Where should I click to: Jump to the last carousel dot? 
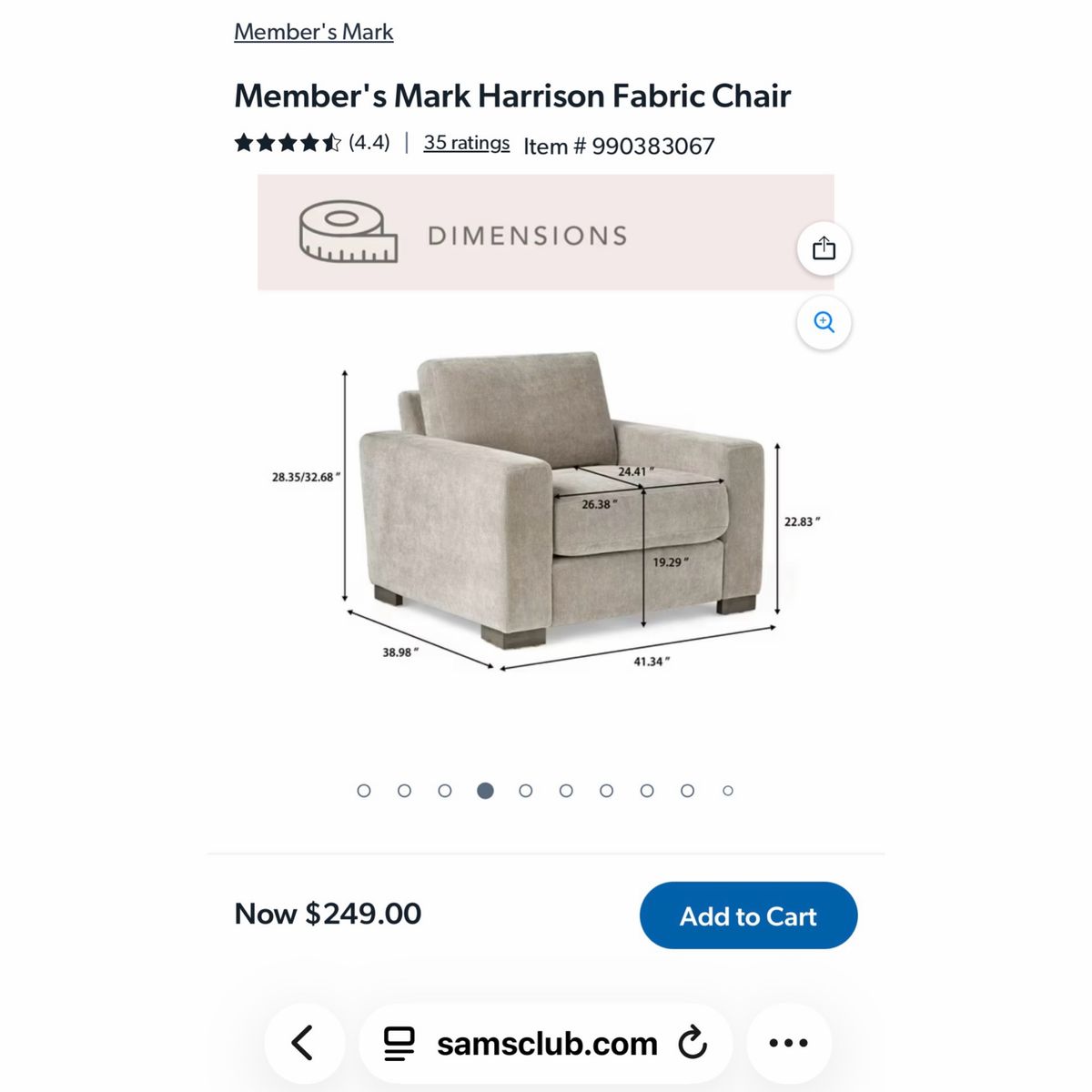click(x=728, y=791)
